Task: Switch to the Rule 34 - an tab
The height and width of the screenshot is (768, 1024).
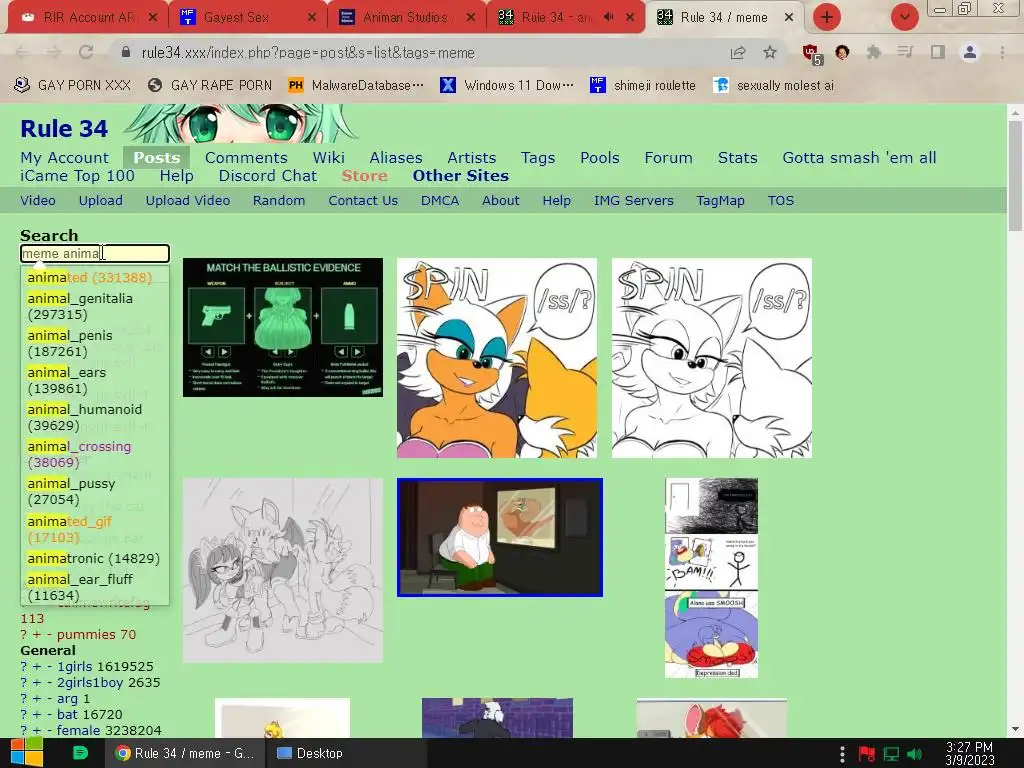Action: (555, 17)
